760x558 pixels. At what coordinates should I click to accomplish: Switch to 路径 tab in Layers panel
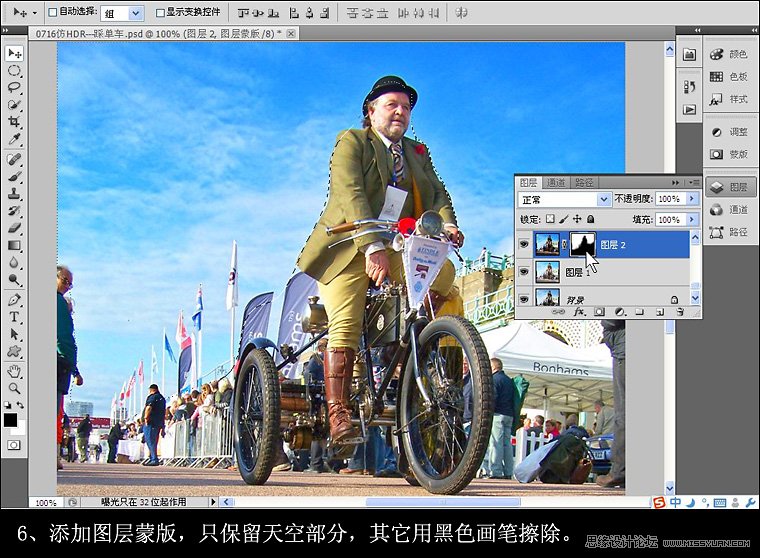pyautogui.click(x=584, y=183)
